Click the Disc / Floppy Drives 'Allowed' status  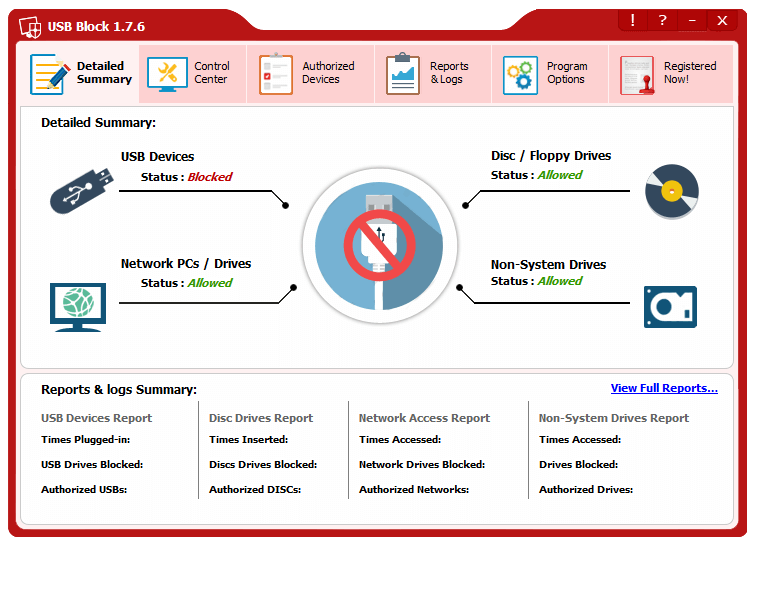point(560,175)
